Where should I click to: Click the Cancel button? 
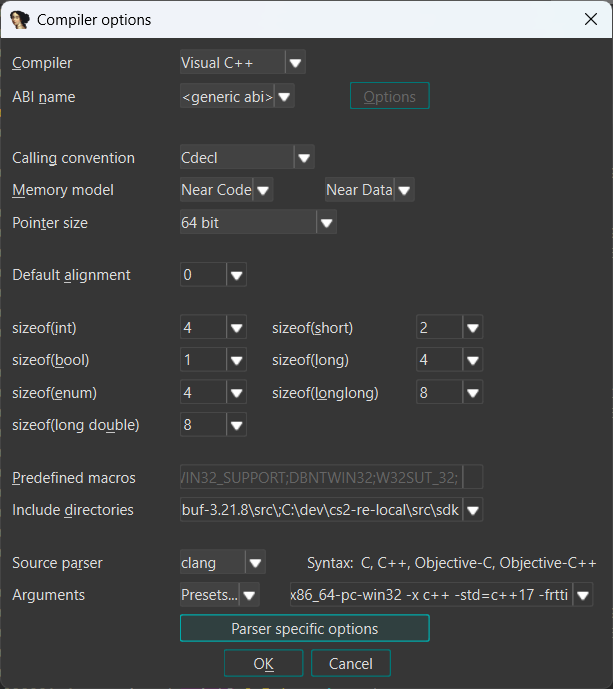[x=351, y=663]
